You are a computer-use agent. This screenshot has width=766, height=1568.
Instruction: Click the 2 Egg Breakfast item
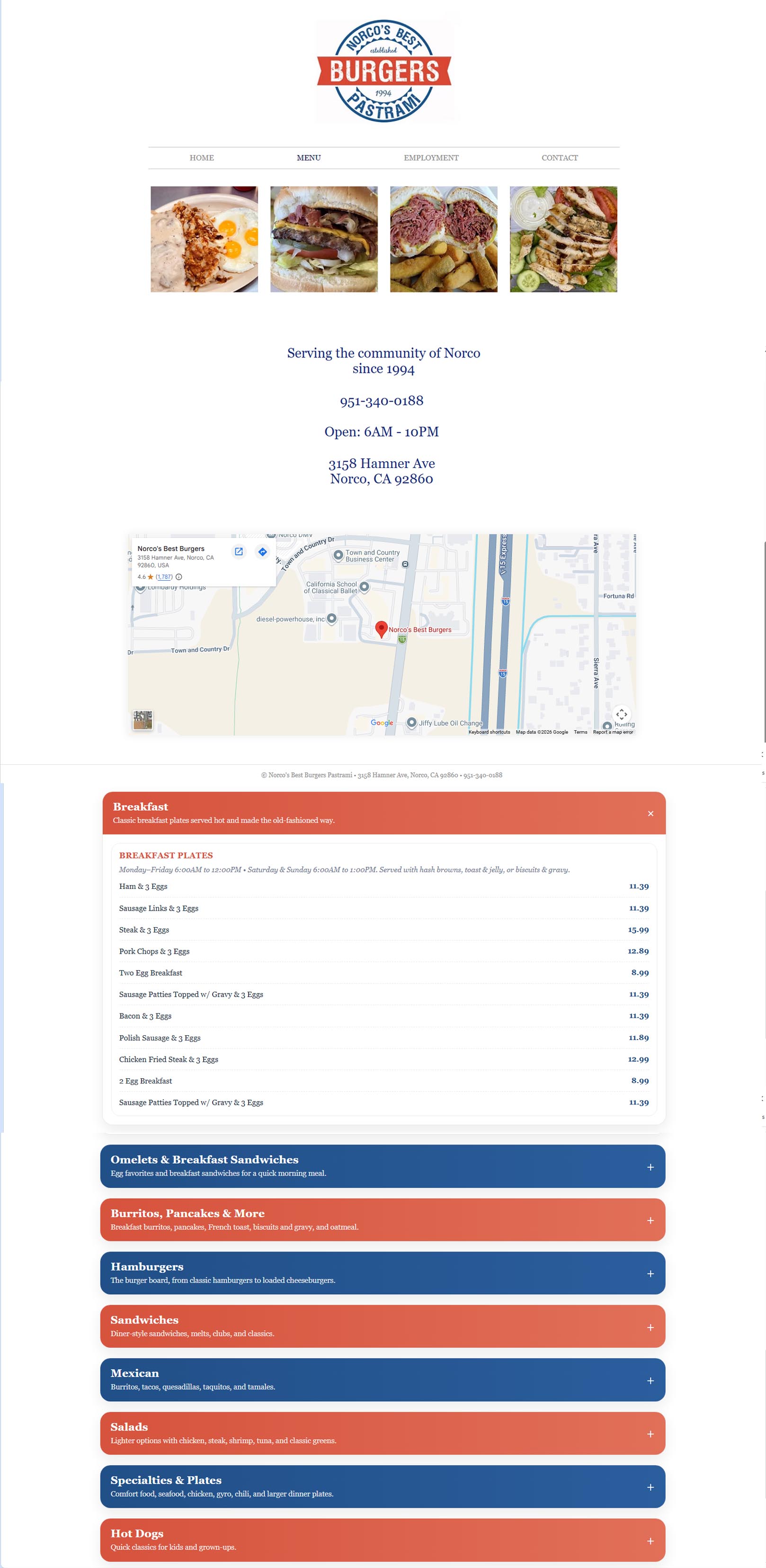click(384, 1080)
